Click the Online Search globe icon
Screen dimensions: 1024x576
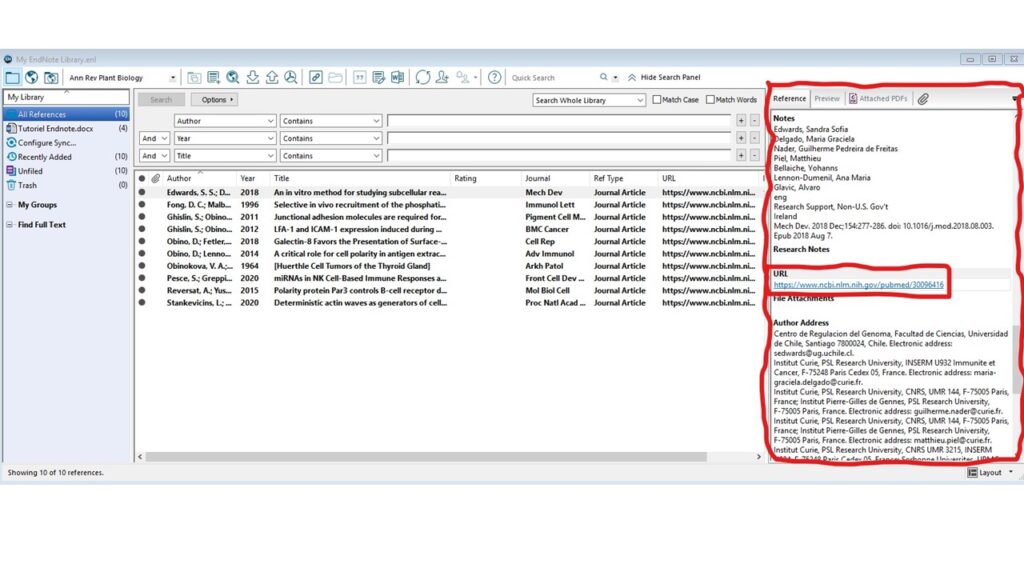[x=31, y=77]
